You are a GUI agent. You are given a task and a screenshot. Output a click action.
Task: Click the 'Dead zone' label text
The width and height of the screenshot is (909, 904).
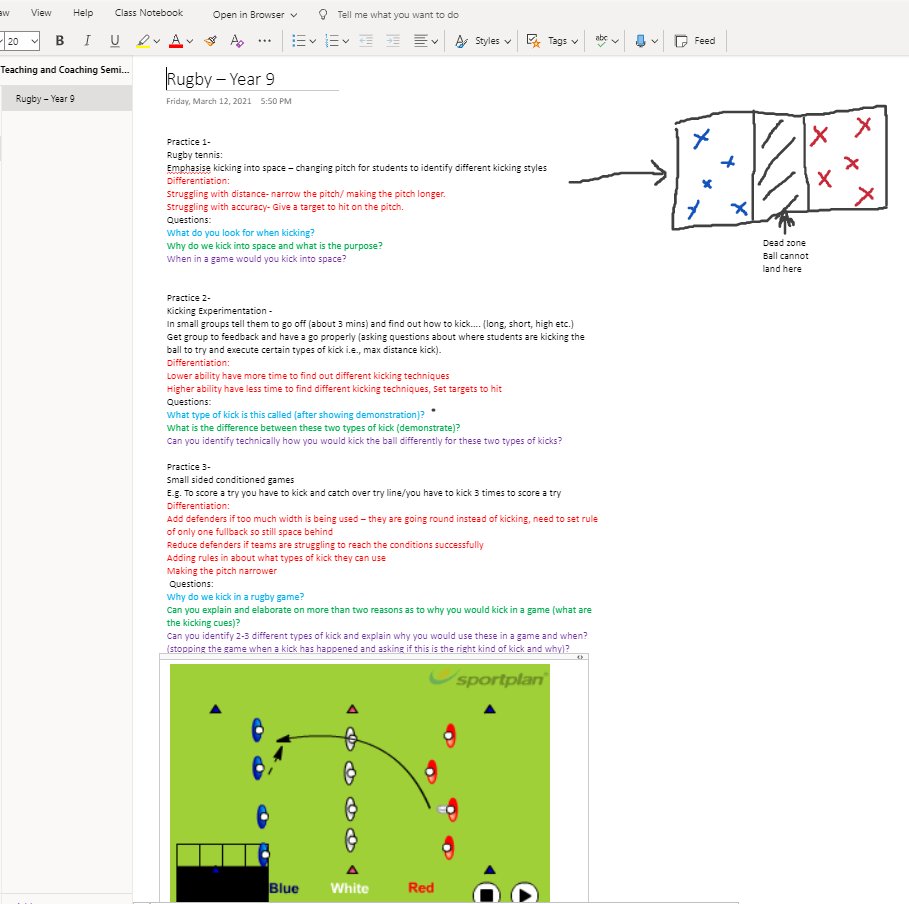784,243
